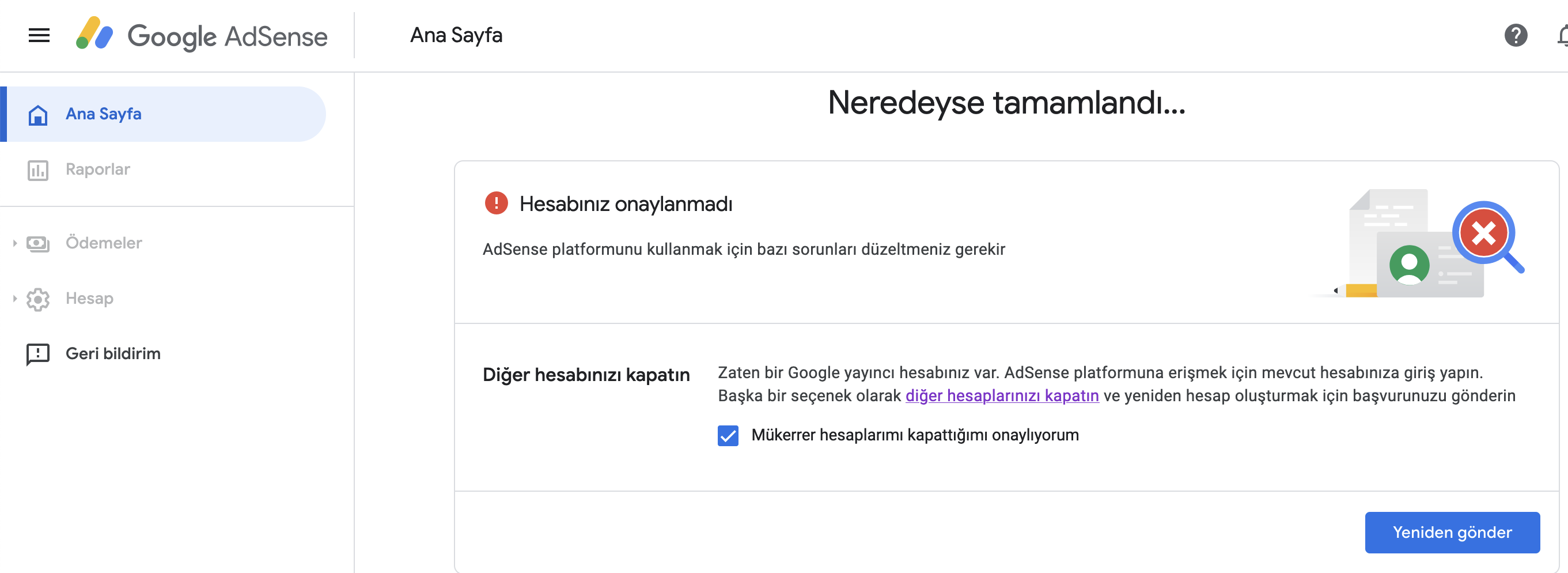Expand the Ödemeler section arrow

(14, 244)
